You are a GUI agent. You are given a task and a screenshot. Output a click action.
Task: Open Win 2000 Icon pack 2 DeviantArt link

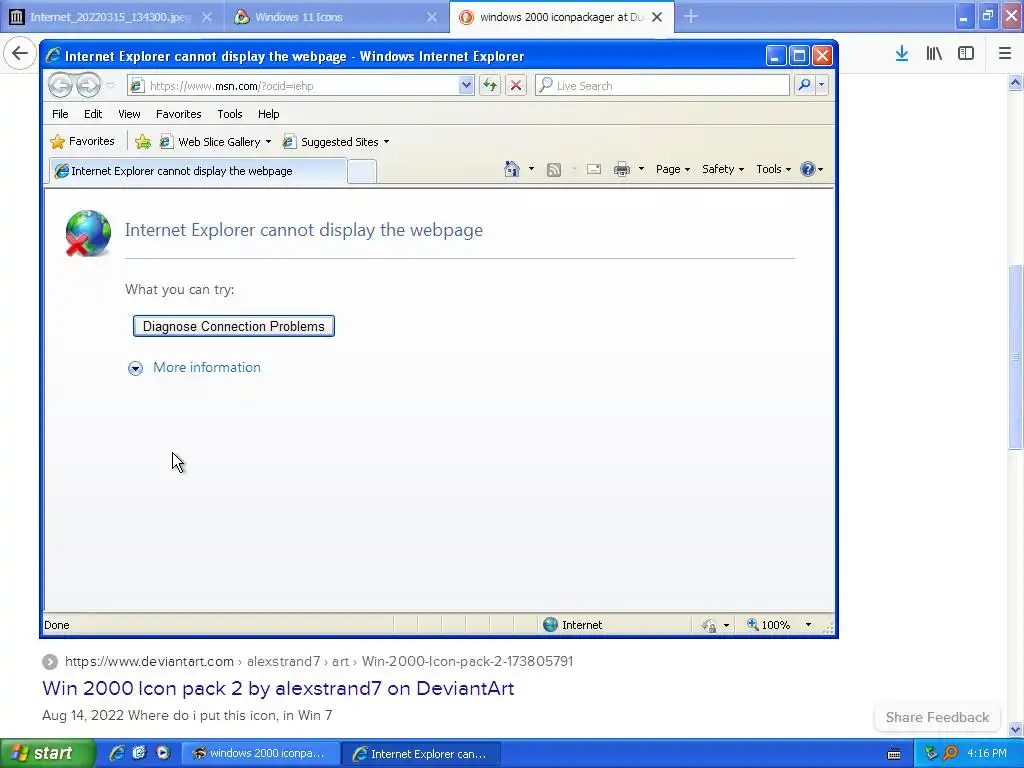click(278, 688)
